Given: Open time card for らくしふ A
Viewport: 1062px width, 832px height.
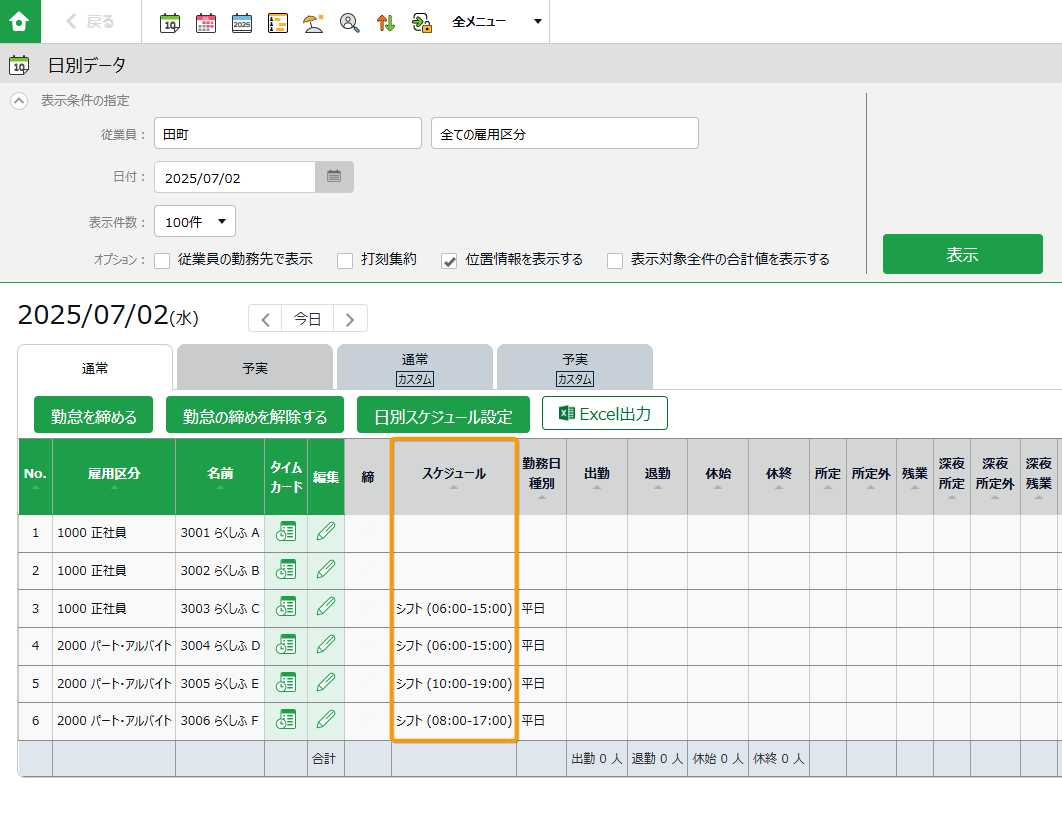Looking at the screenshot, I should coord(286,533).
